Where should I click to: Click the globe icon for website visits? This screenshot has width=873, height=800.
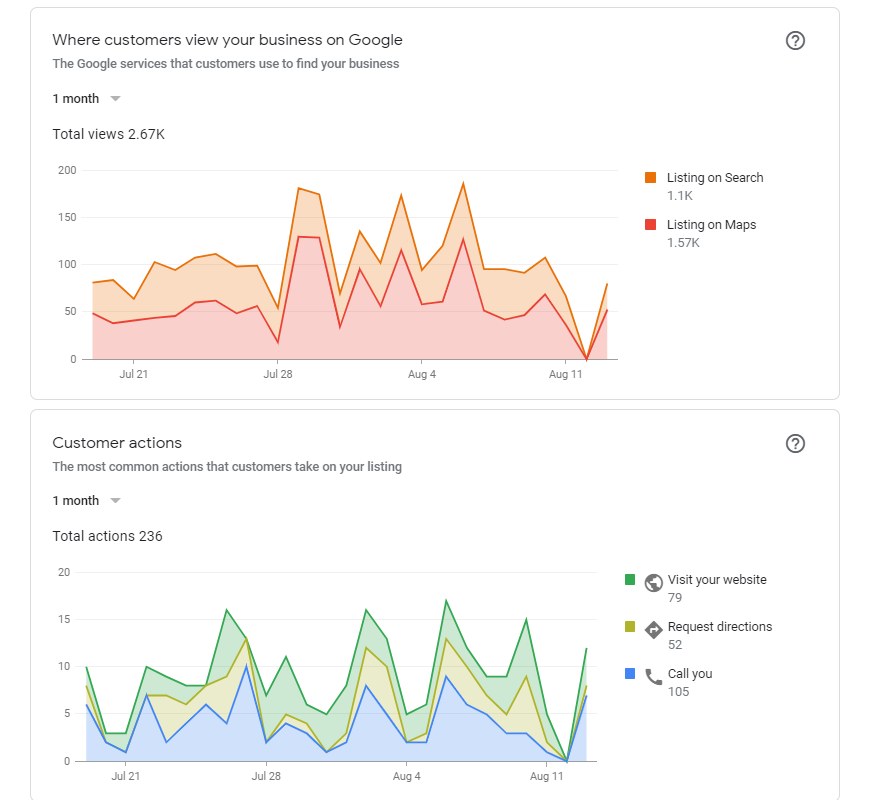tap(654, 582)
